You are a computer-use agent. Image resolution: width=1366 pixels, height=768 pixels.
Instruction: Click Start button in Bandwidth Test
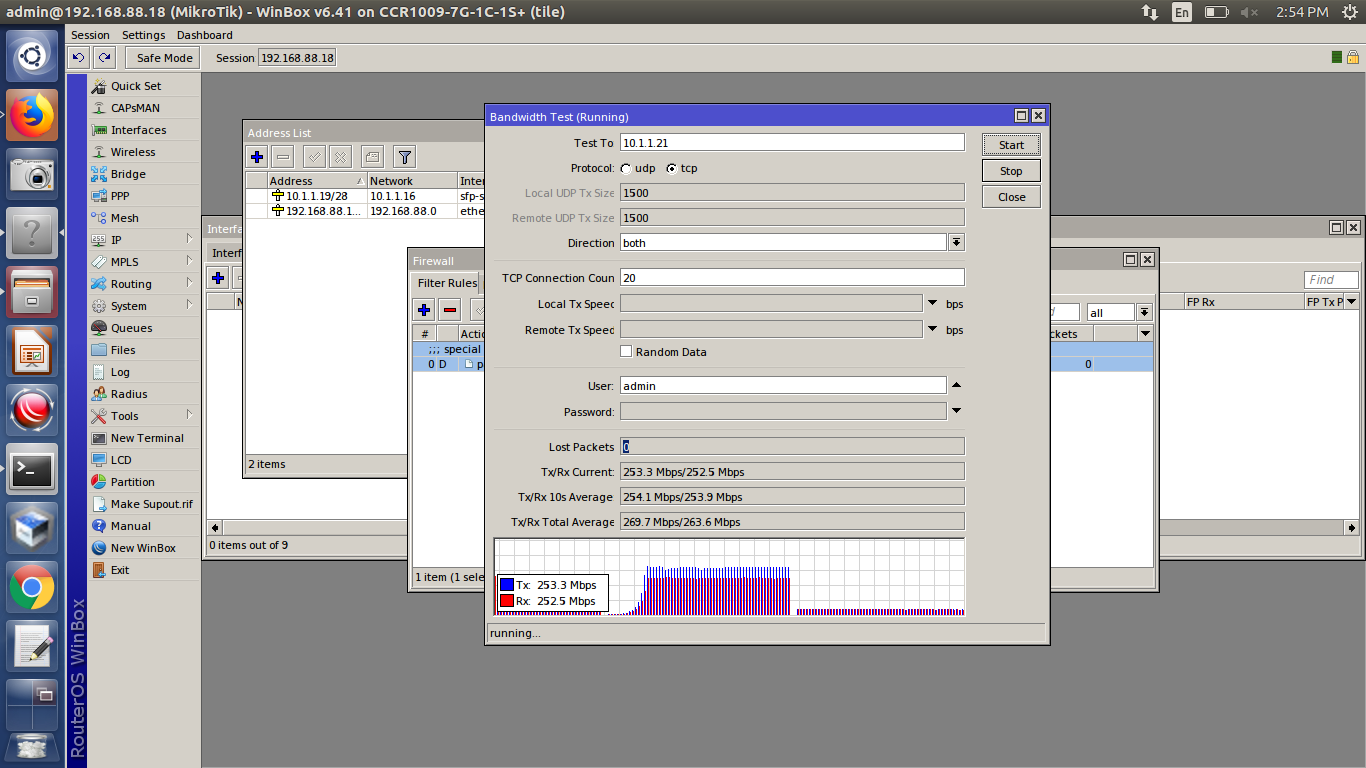(1011, 145)
